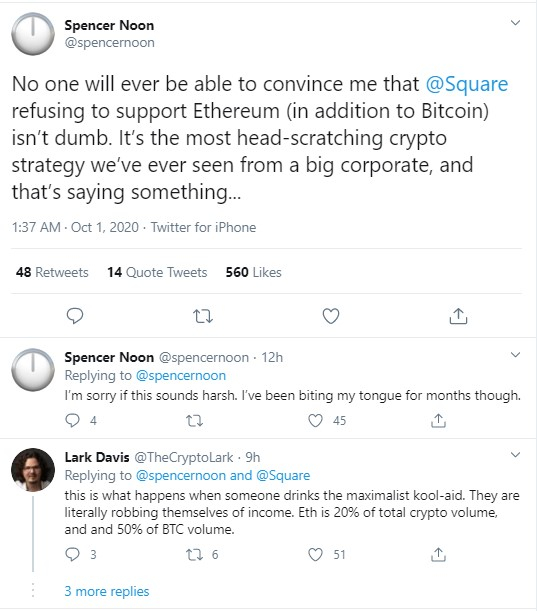The width and height of the screenshot is (537, 611).
Task: Open options chevron on Lark Davis's tweet
Action: click(515, 455)
